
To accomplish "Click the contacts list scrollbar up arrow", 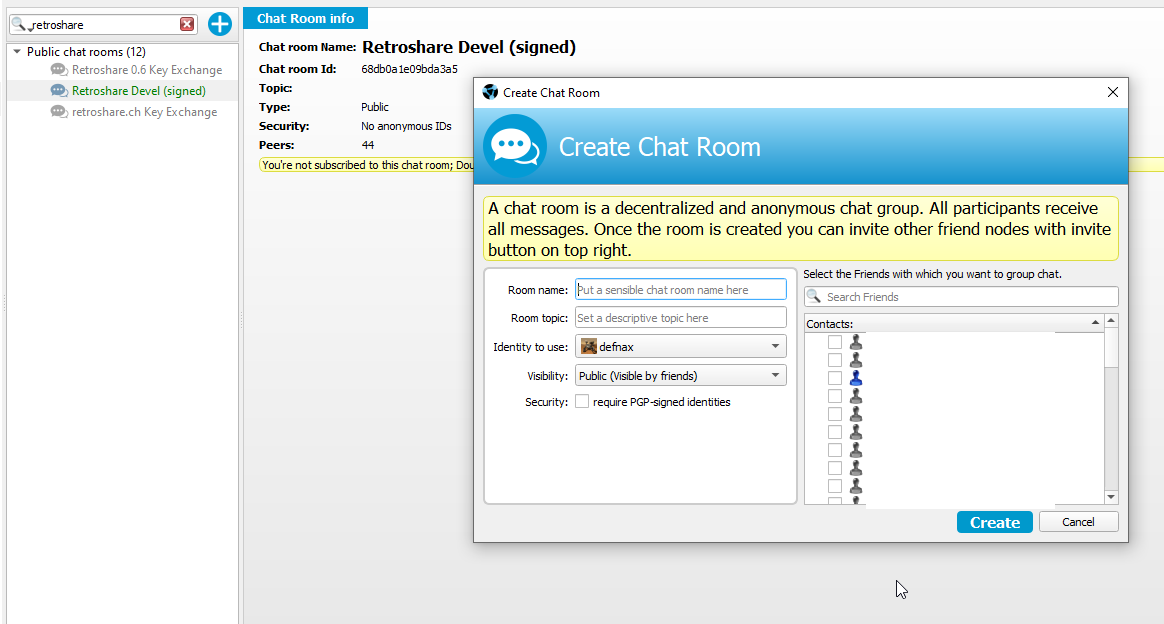I will 1111,321.
